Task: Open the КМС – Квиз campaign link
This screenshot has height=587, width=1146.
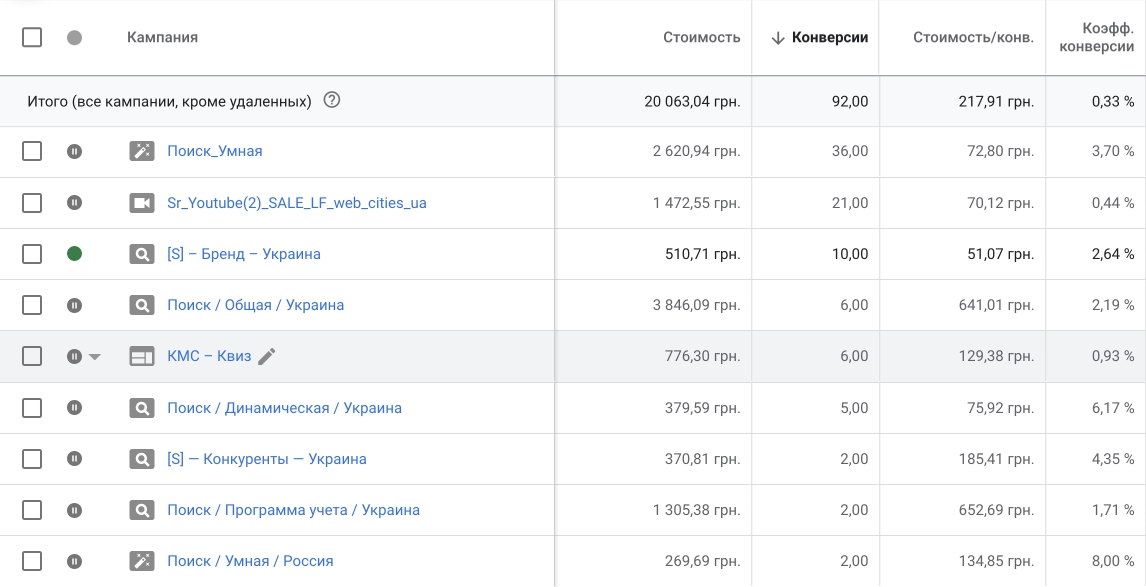Action: [x=209, y=356]
